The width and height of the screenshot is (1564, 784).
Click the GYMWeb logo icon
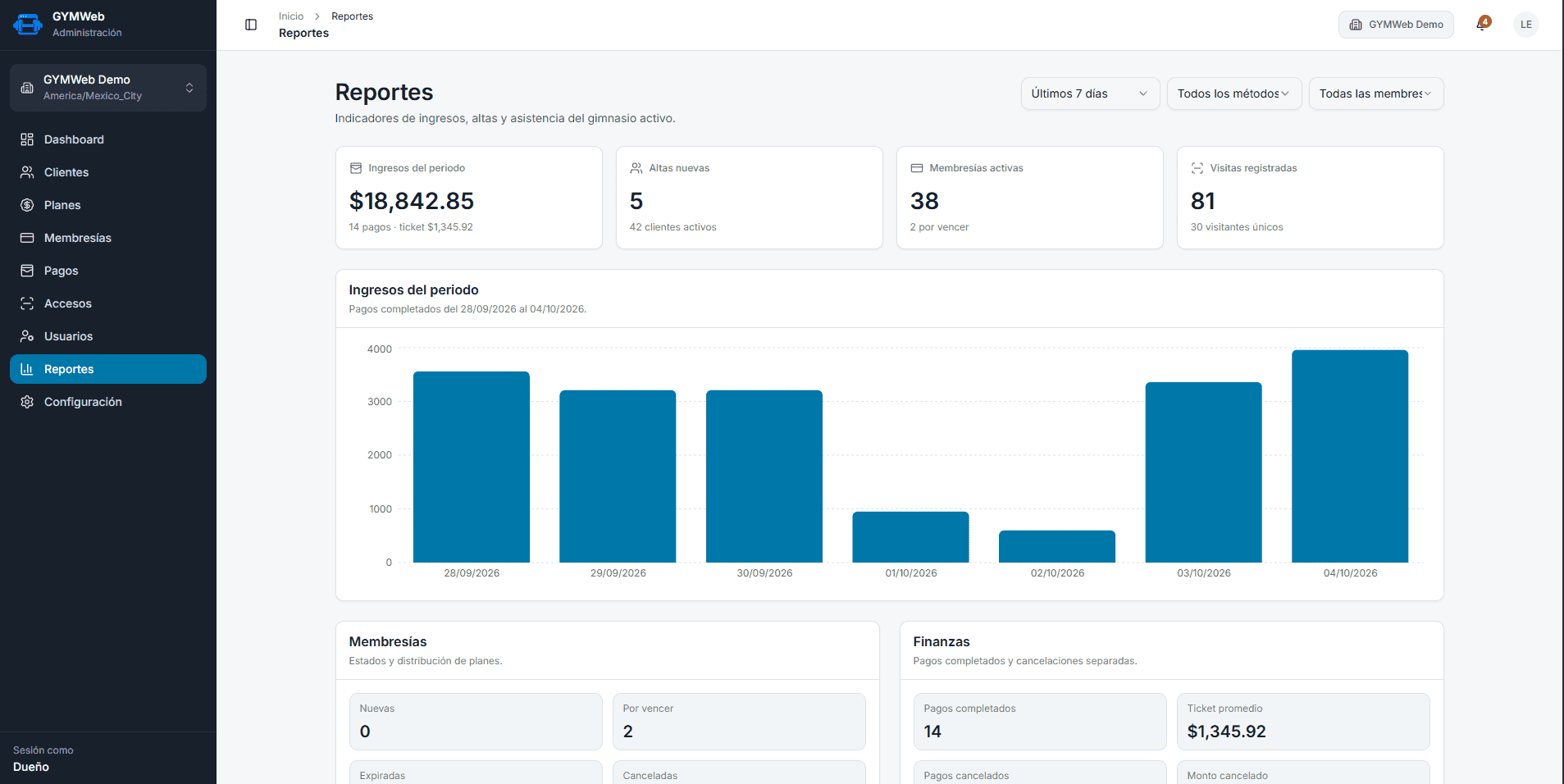coord(27,25)
